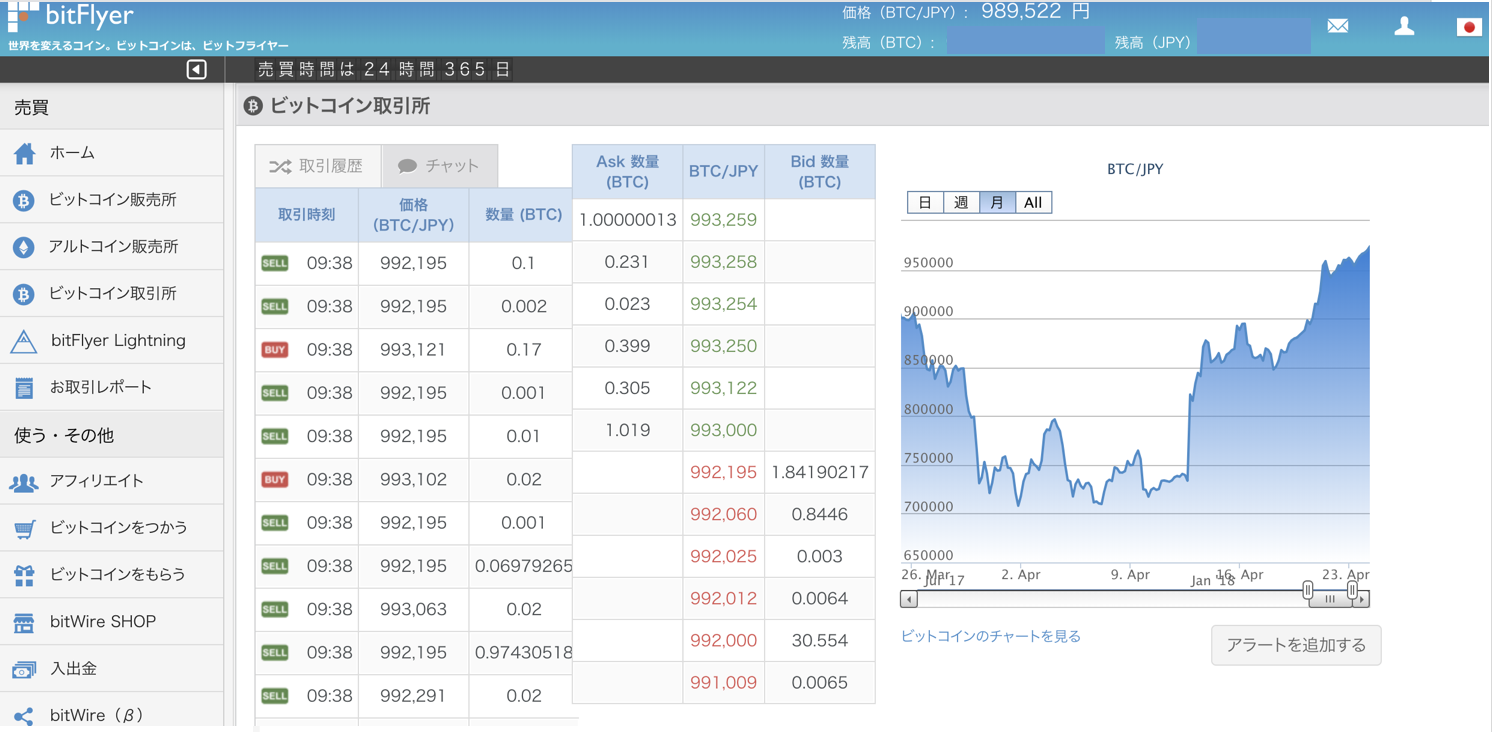Click the bid price 992,025
Viewport: 1492px width, 732px height.
(723, 556)
